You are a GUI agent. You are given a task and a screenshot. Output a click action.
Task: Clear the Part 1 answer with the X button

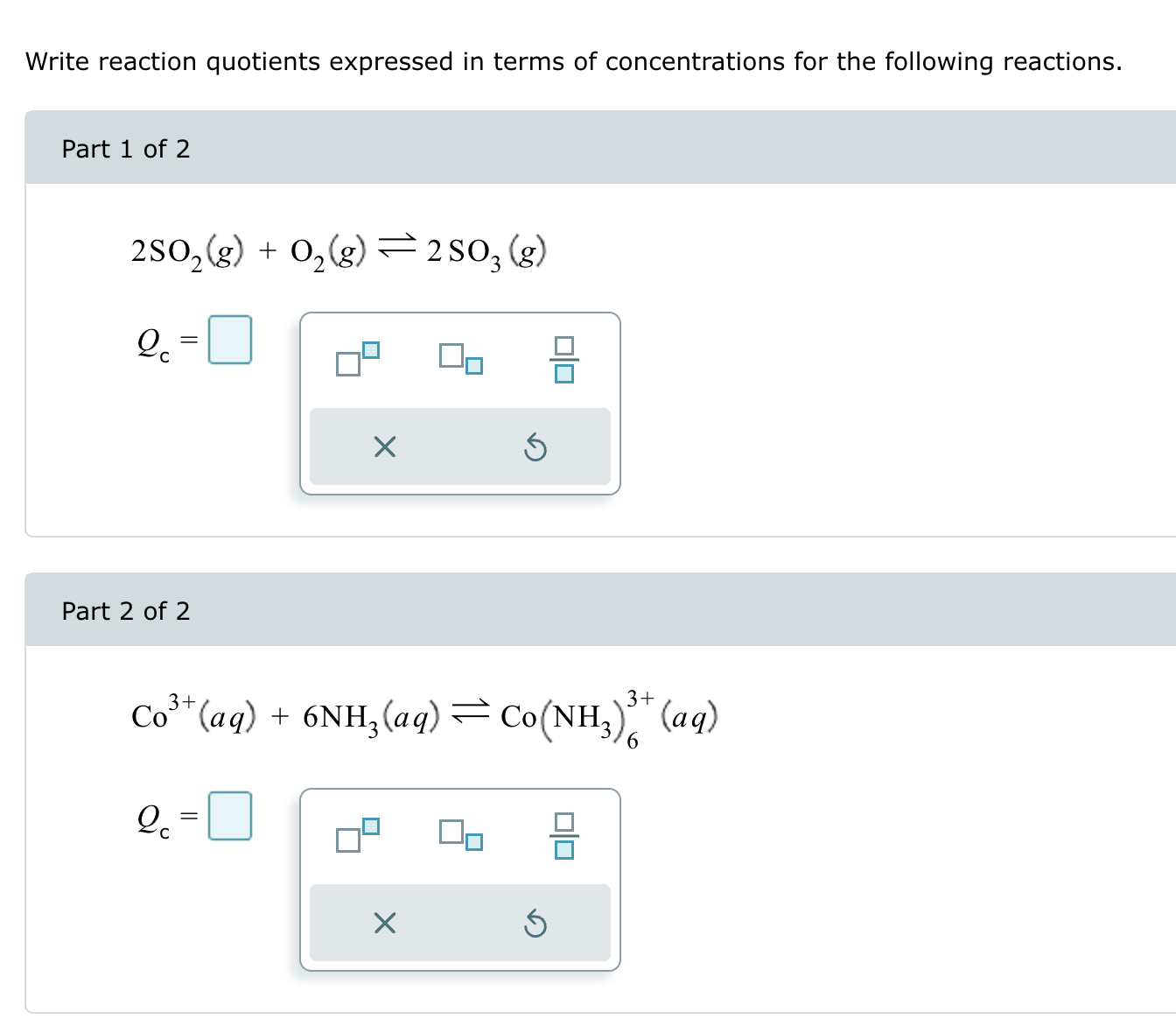click(x=383, y=447)
